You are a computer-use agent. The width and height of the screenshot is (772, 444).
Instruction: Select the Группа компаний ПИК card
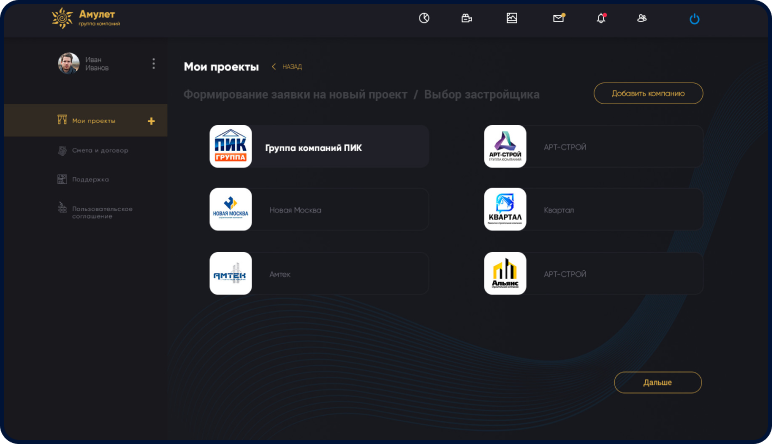[x=319, y=146]
